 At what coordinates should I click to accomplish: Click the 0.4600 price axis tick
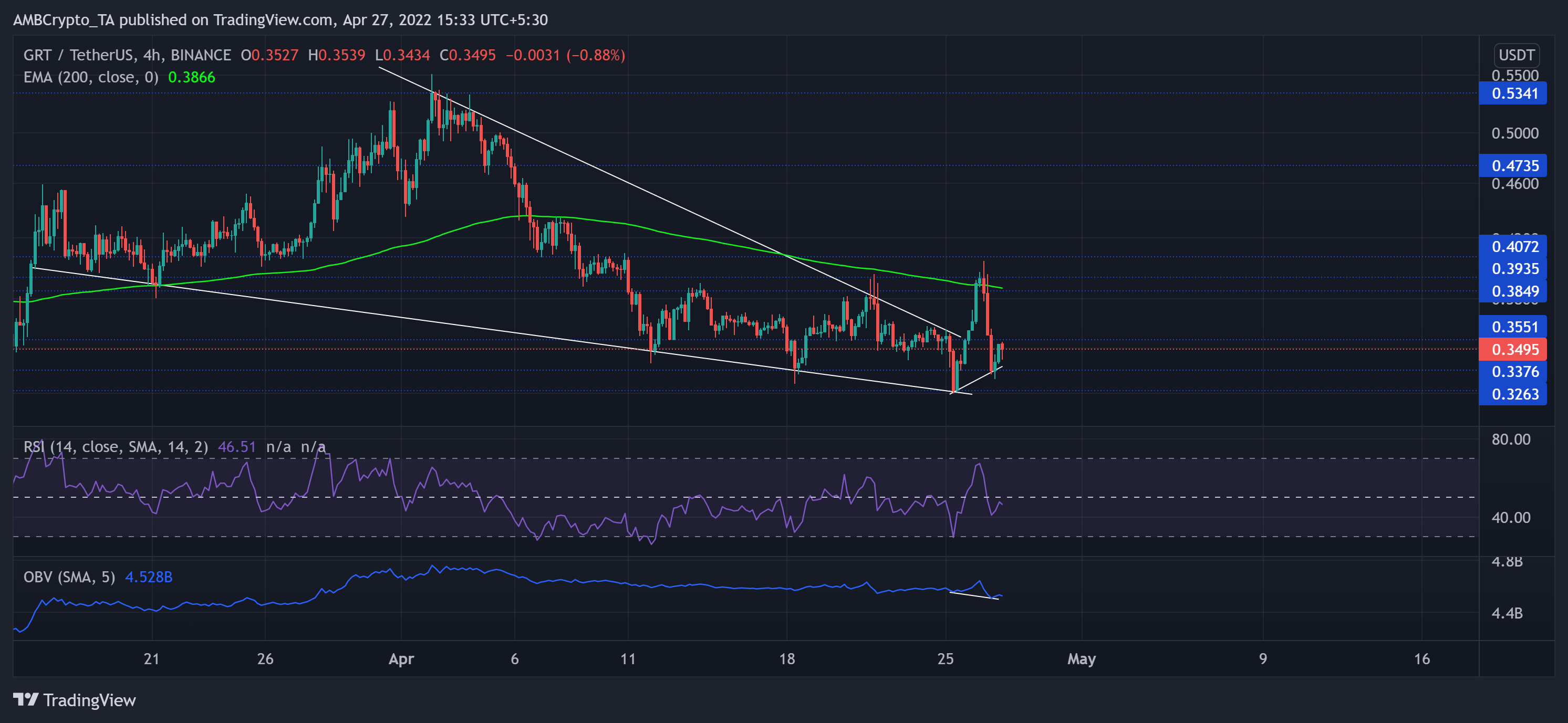coord(1514,183)
